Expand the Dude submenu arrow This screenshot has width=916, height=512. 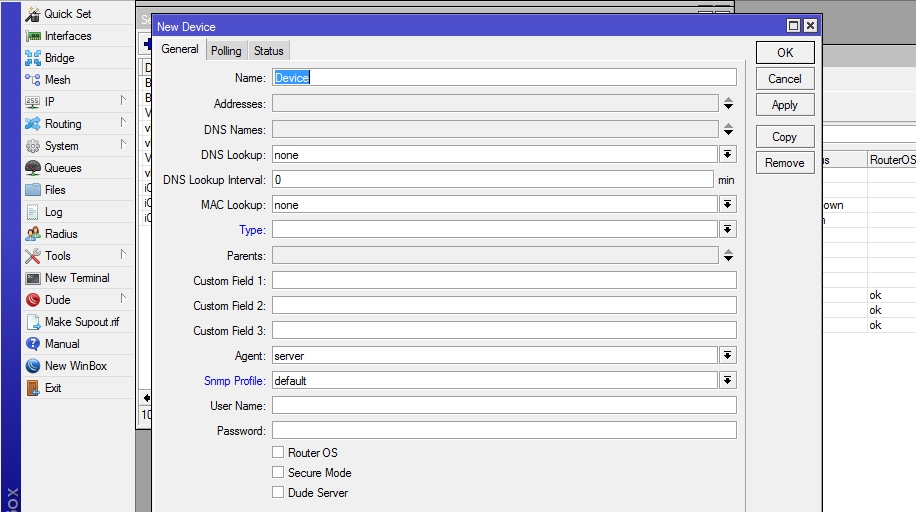coord(123,299)
